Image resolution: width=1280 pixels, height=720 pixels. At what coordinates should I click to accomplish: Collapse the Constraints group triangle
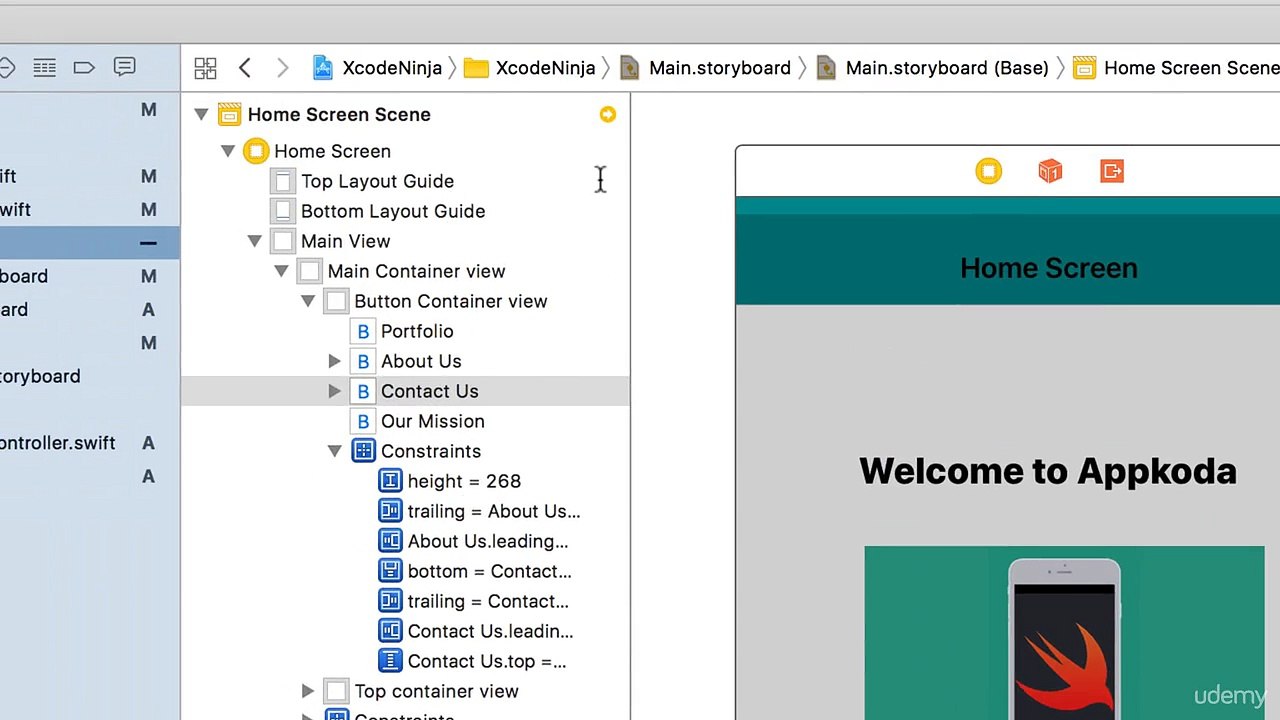335,451
